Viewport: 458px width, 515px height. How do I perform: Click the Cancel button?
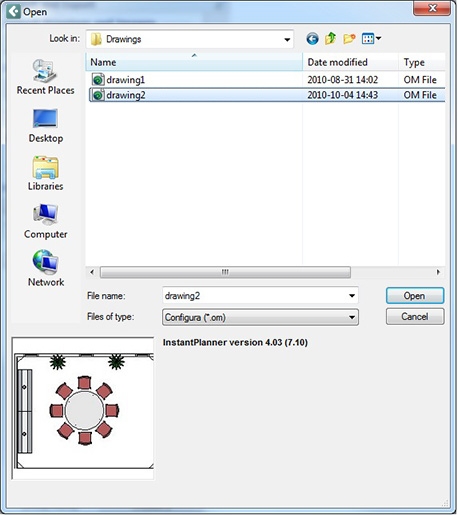pos(415,316)
